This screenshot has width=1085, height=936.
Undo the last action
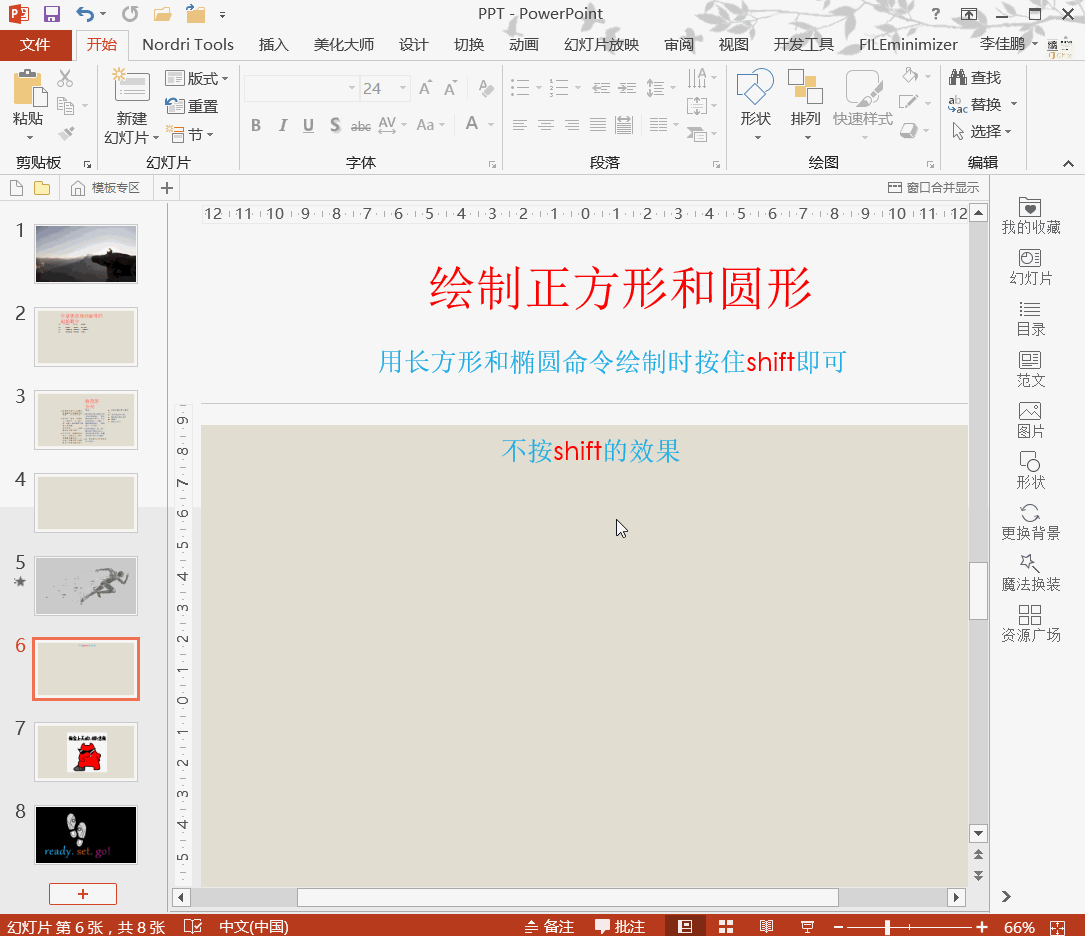click(x=85, y=14)
